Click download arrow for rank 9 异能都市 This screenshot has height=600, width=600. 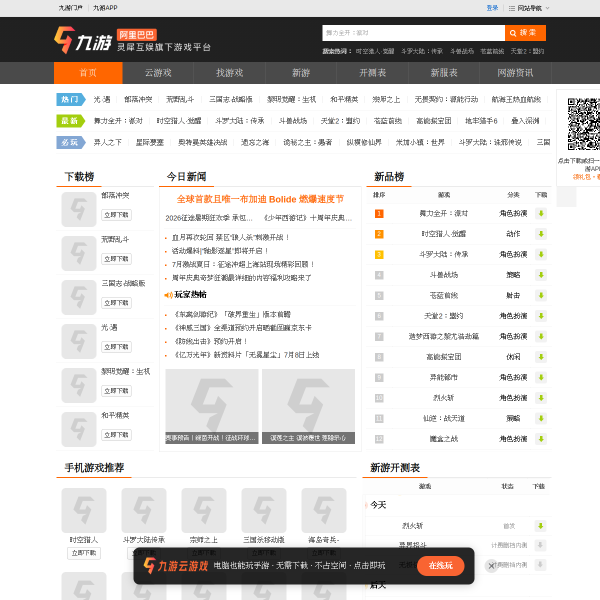541,378
